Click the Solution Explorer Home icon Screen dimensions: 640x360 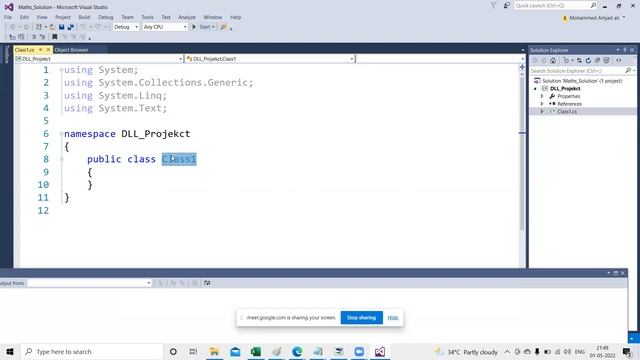coord(553,60)
